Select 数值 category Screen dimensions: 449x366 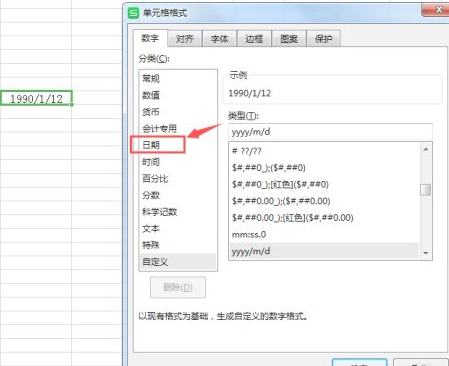[177, 95]
